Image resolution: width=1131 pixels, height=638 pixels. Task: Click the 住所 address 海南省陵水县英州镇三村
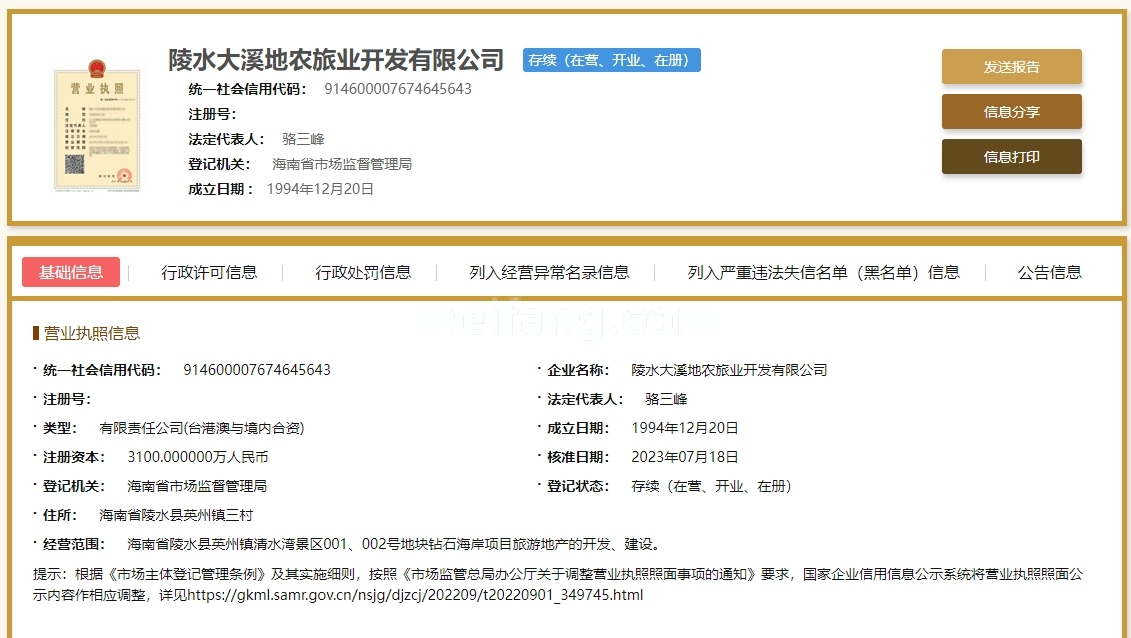(176, 516)
